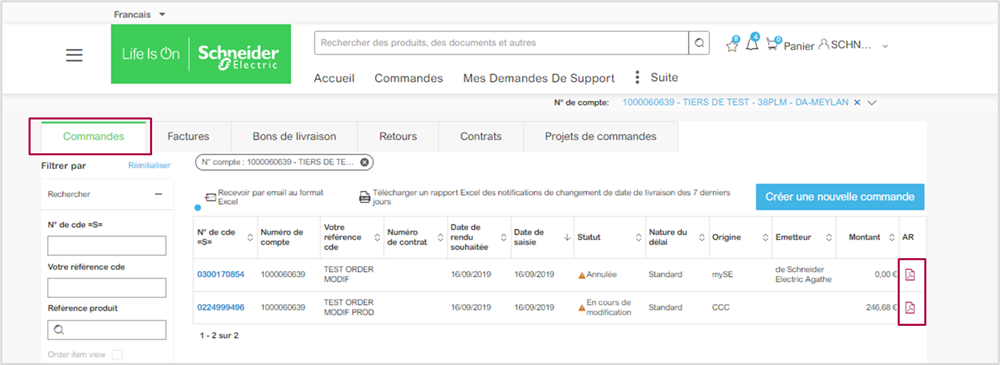Click the Référence produit filter input
This screenshot has width=1000, height=365.
tap(107, 330)
